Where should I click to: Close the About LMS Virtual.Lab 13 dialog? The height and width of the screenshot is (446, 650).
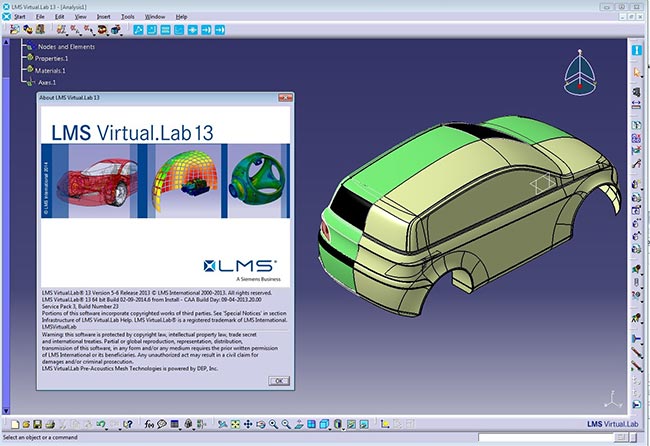click(x=286, y=97)
